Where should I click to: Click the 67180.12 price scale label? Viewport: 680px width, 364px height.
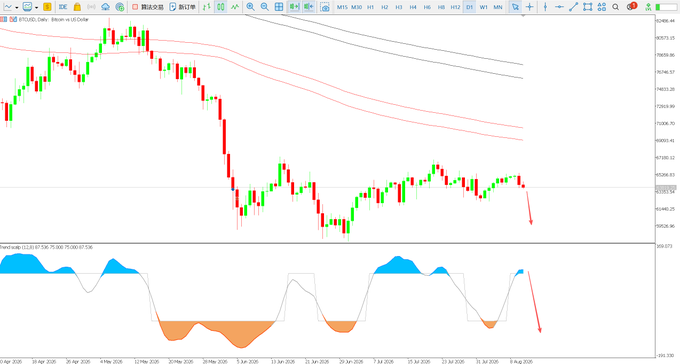tap(666, 157)
